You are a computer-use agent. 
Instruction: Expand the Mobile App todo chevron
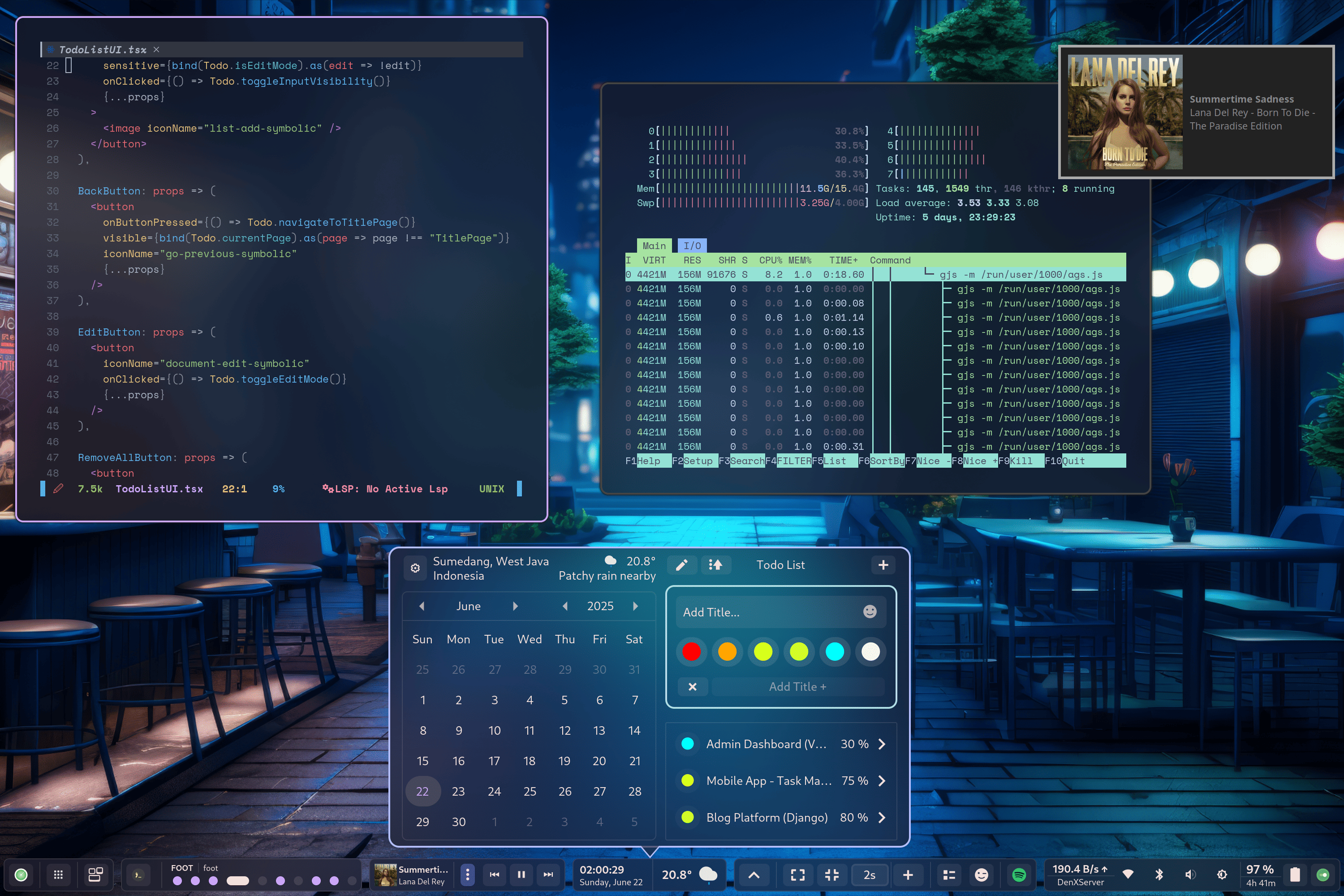(x=882, y=780)
